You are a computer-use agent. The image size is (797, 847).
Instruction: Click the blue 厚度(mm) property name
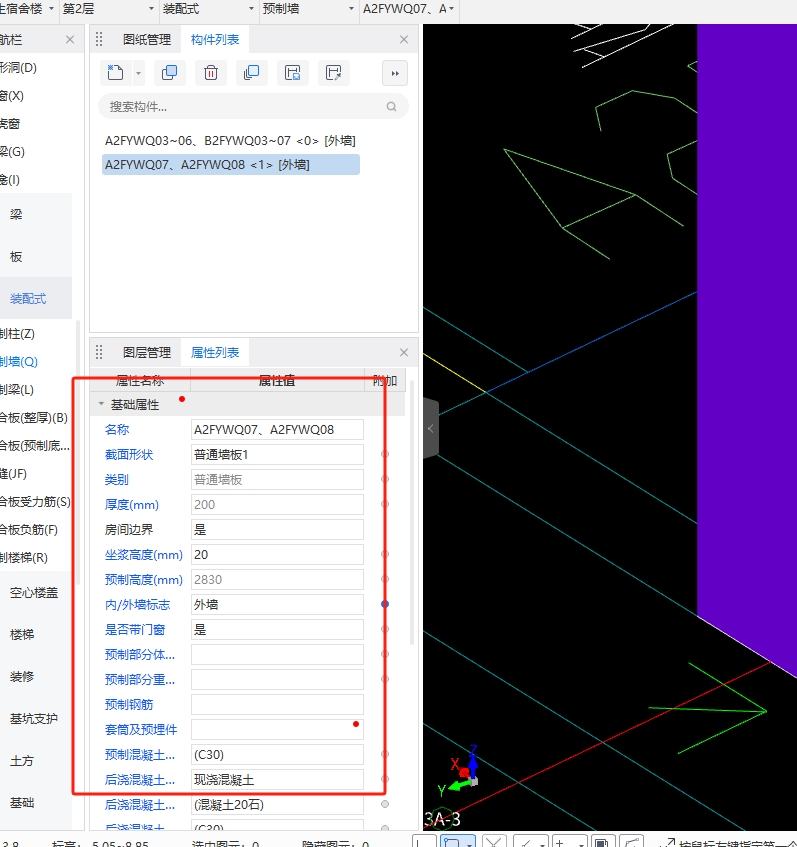pyautogui.click(x=131, y=505)
